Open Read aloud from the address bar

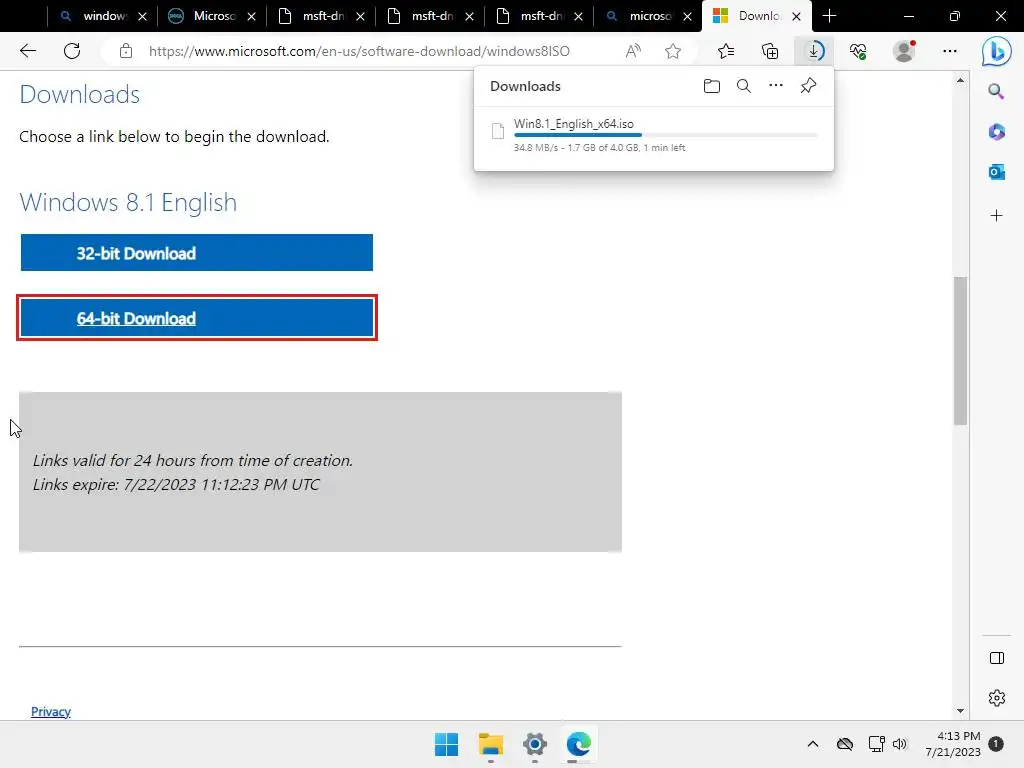click(633, 51)
